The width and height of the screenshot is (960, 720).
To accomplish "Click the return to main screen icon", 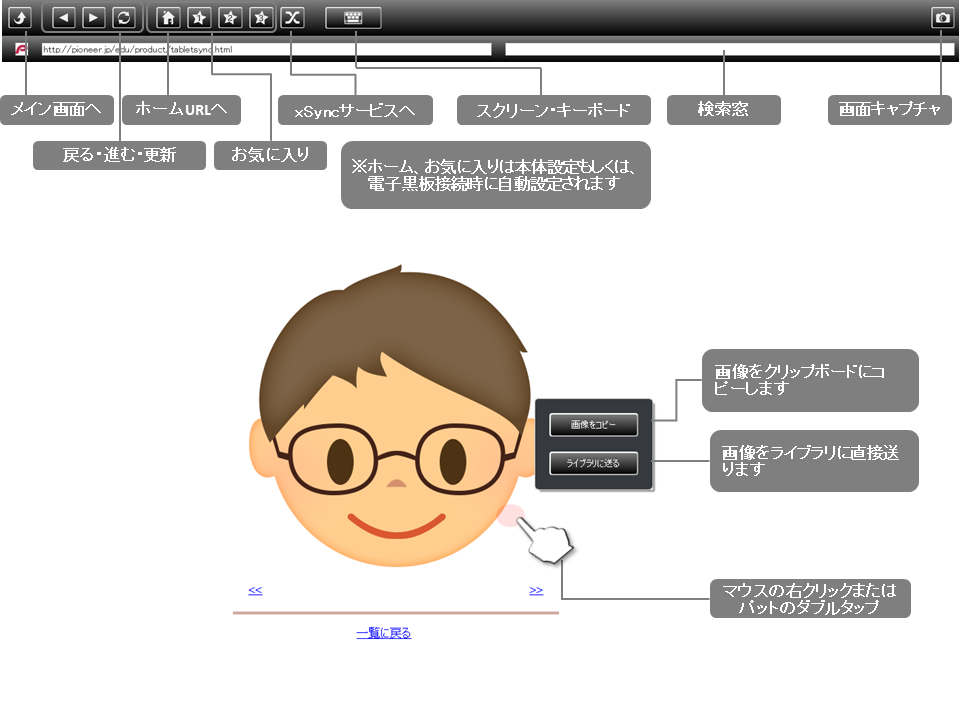I will tap(20, 18).
